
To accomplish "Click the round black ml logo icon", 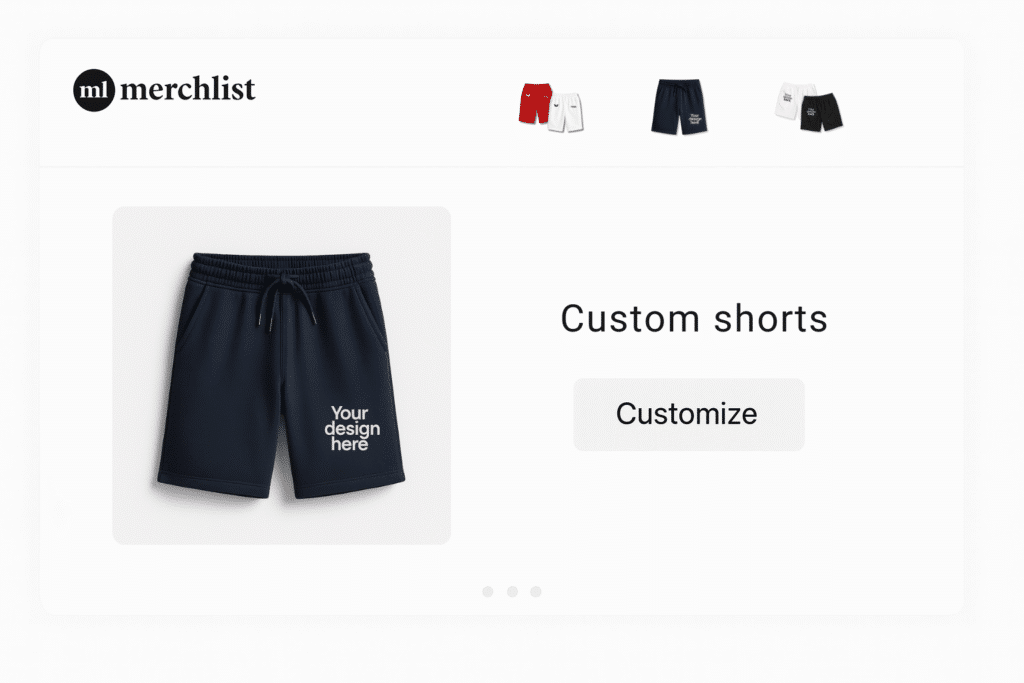I will point(94,90).
